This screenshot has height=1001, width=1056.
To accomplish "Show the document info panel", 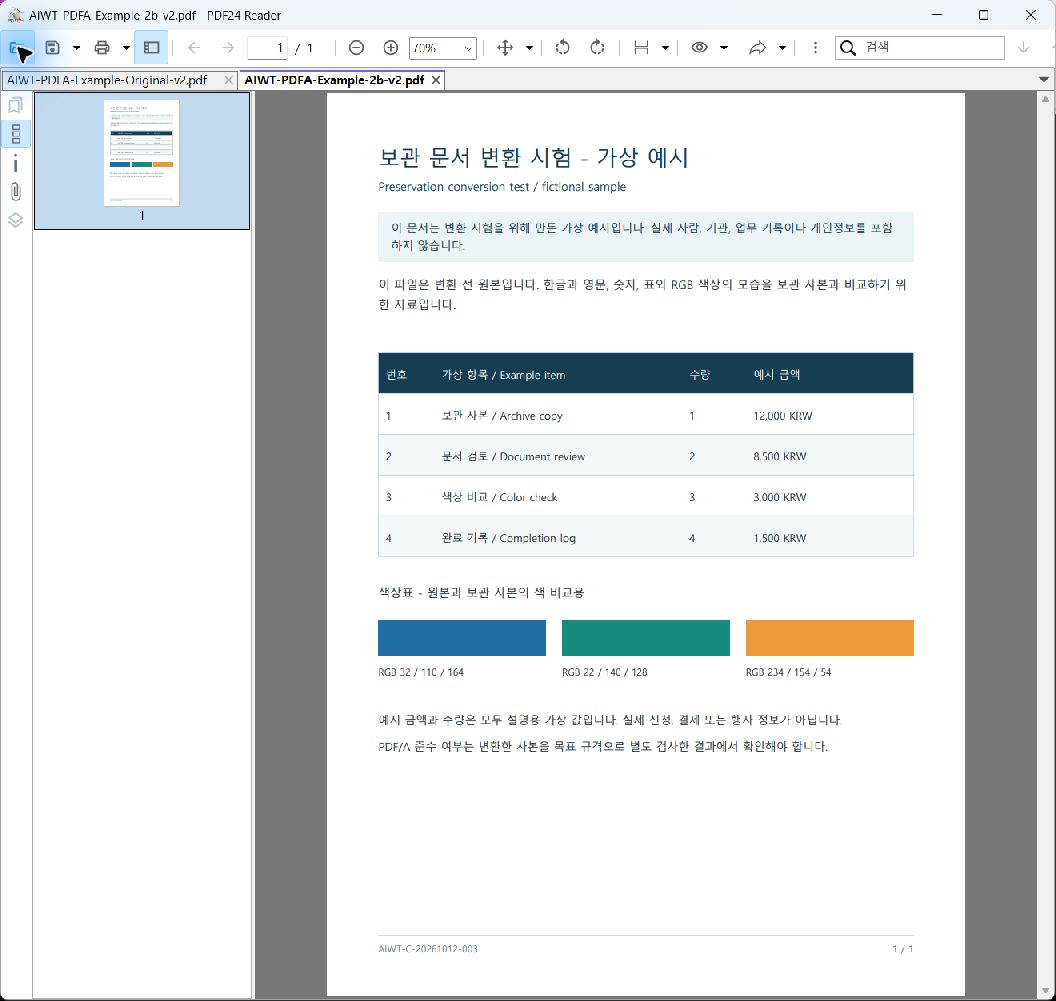I will (15, 164).
